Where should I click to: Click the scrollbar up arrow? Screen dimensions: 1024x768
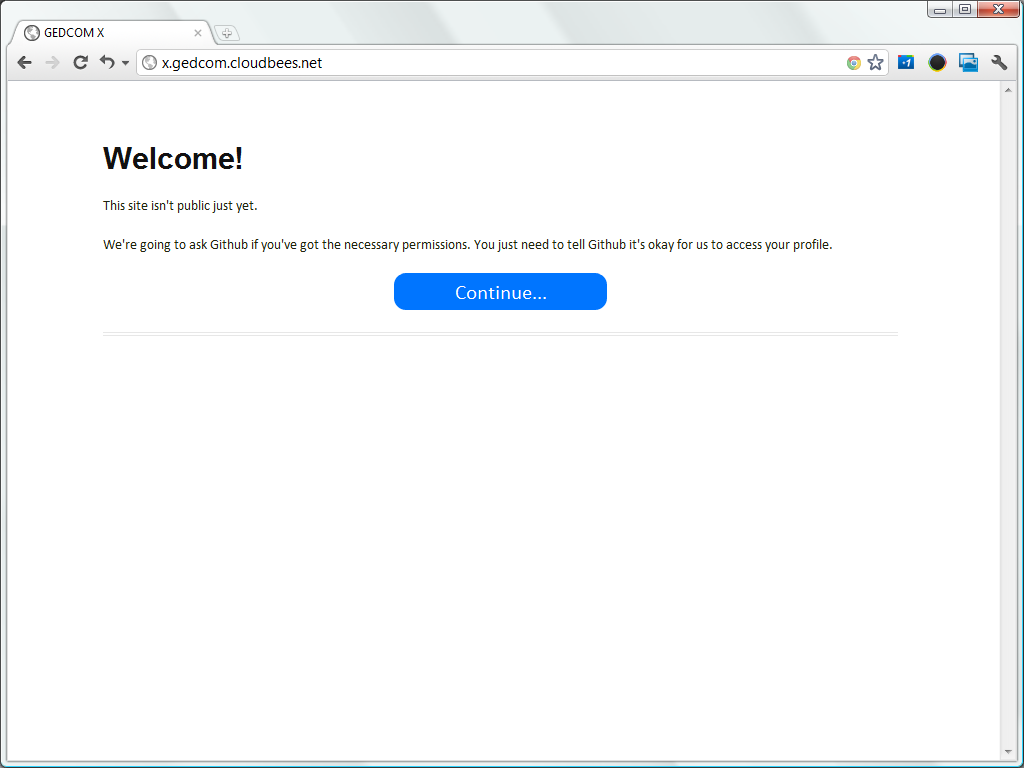[x=1008, y=90]
